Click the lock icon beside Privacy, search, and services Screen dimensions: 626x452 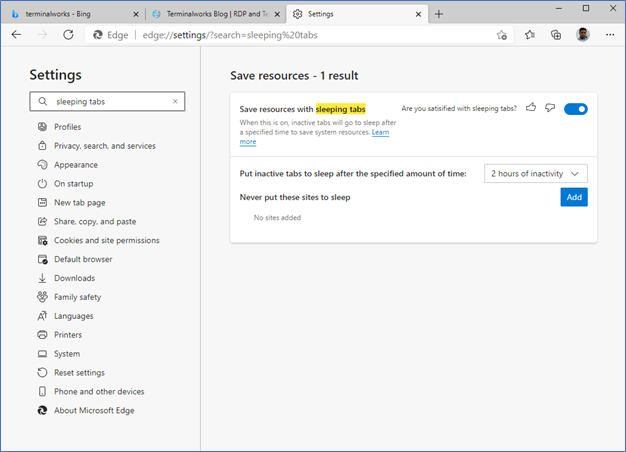42,145
